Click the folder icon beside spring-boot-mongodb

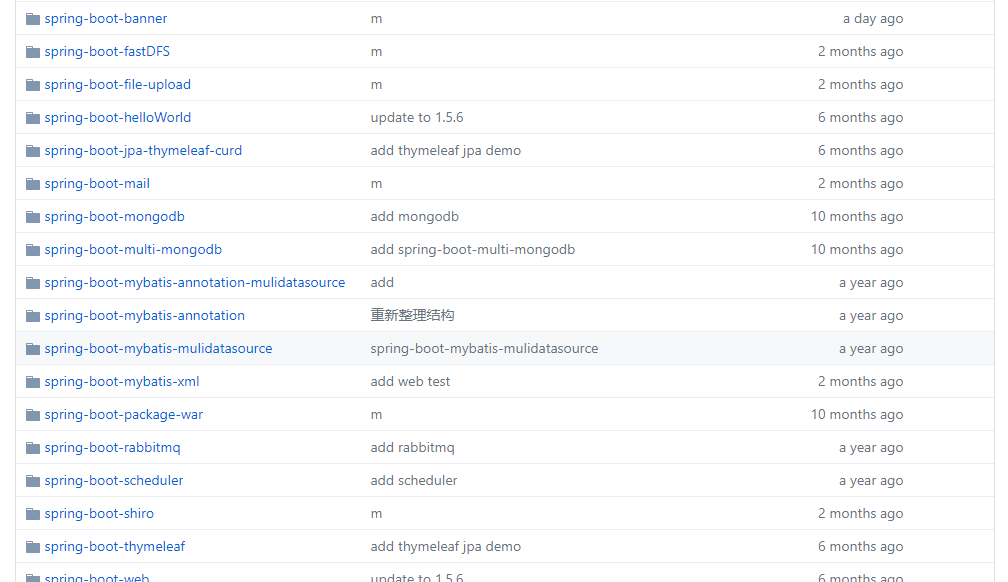pos(33,217)
